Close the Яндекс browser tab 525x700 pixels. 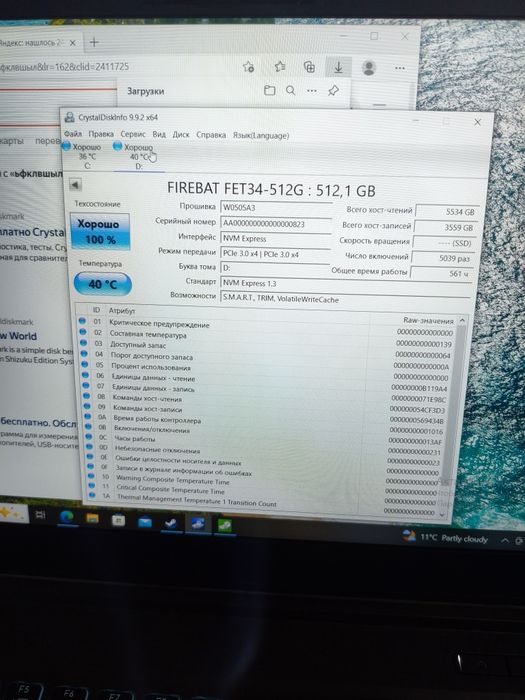pyautogui.click(x=73, y=43)
